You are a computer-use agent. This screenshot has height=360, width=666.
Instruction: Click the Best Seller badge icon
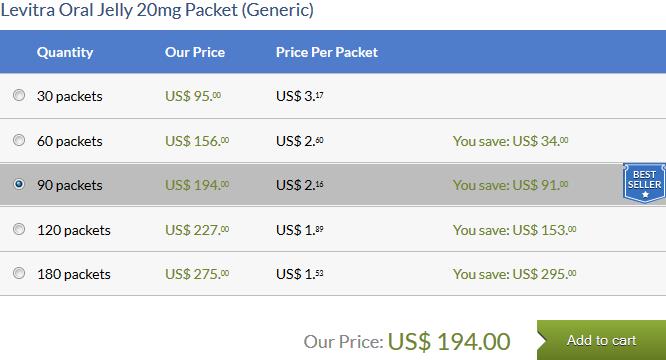644,183
